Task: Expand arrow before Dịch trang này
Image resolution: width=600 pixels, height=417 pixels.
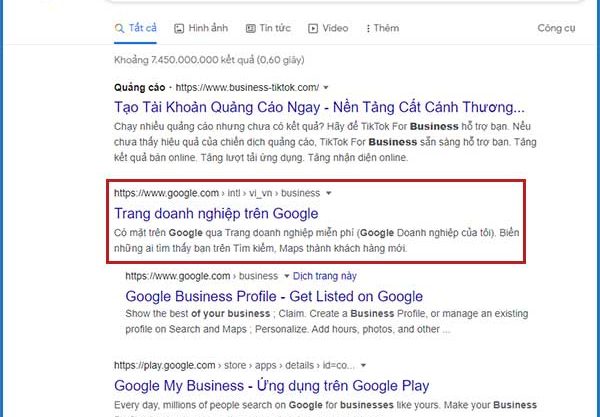Action: 286,276
